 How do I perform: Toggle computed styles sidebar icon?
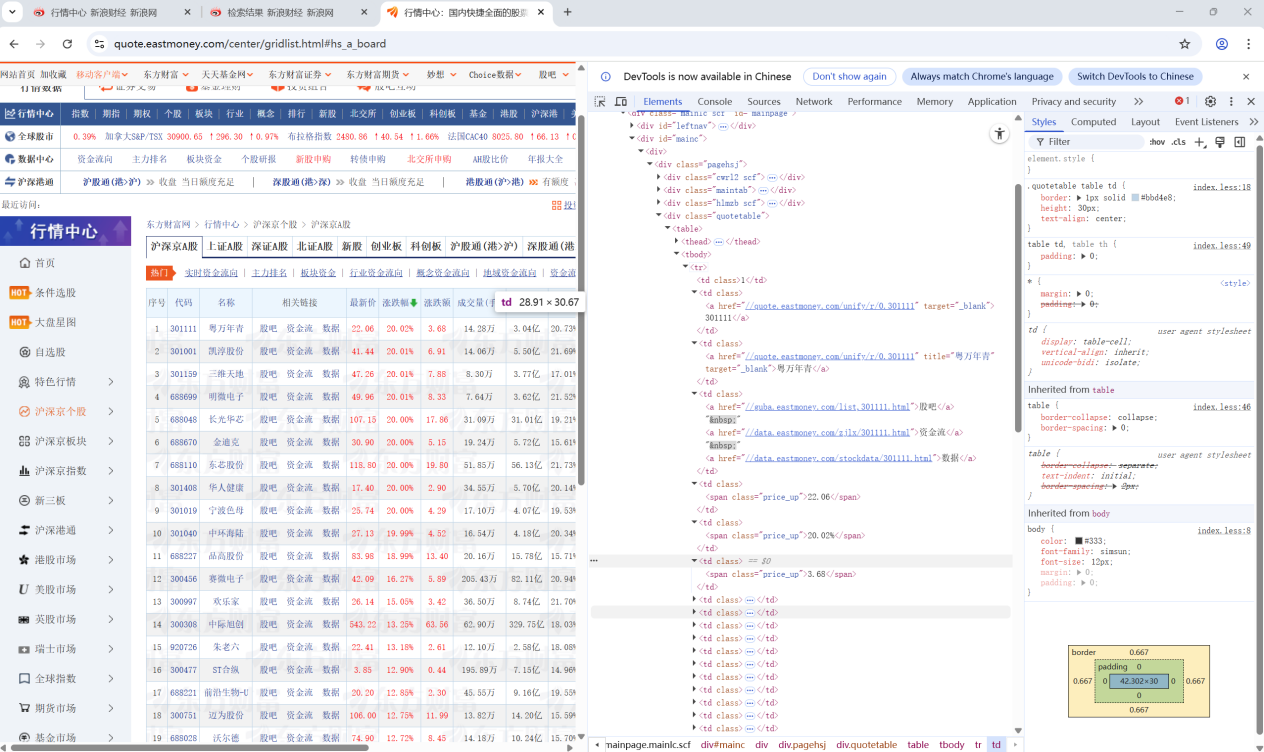click(1240, 142)
